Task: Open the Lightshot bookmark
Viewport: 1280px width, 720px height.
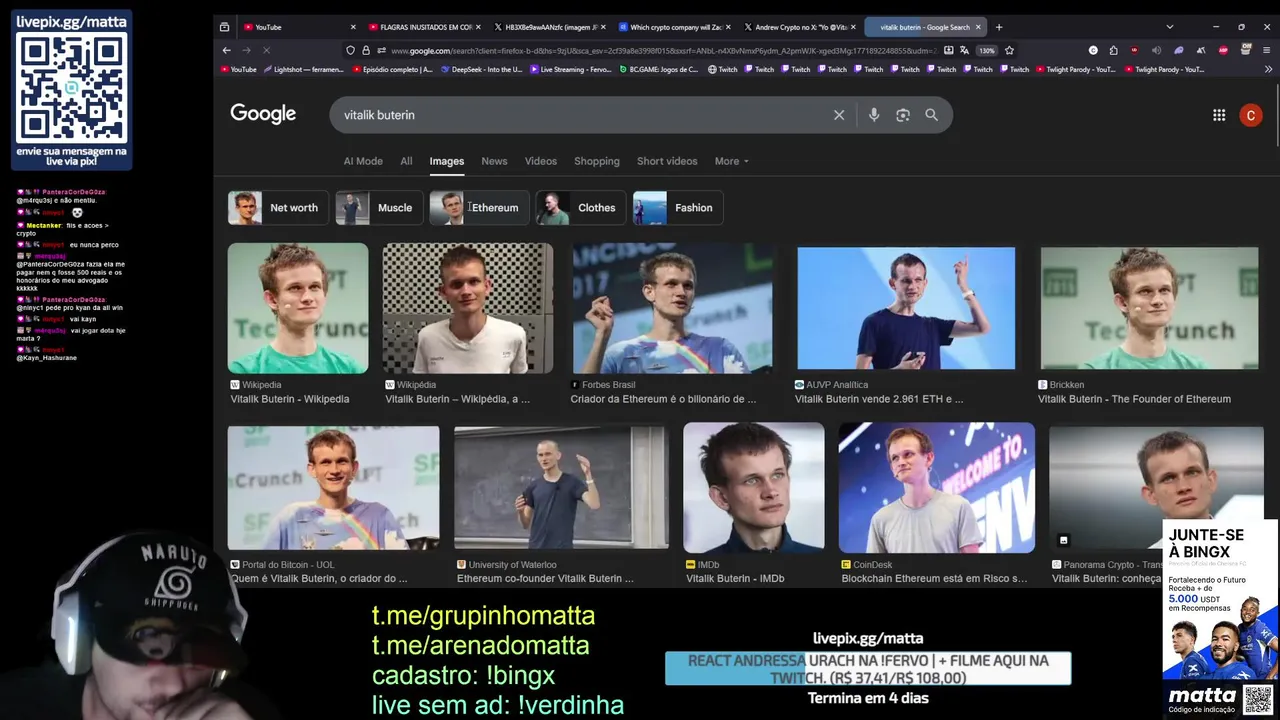Action: [304, 70]
